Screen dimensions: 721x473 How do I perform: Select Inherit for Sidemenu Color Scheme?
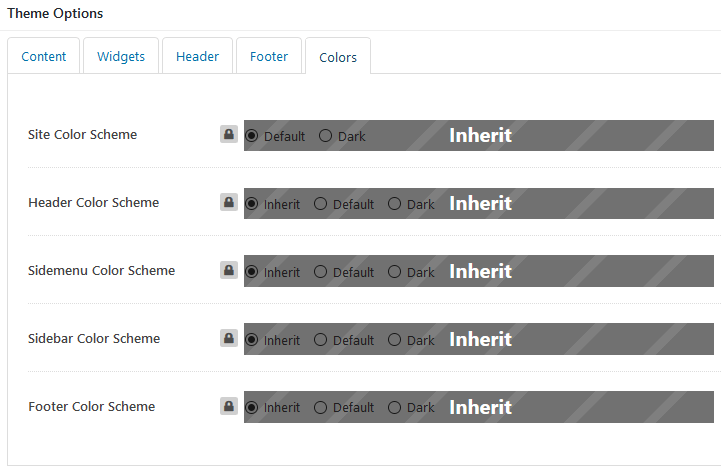pos(252,272)
